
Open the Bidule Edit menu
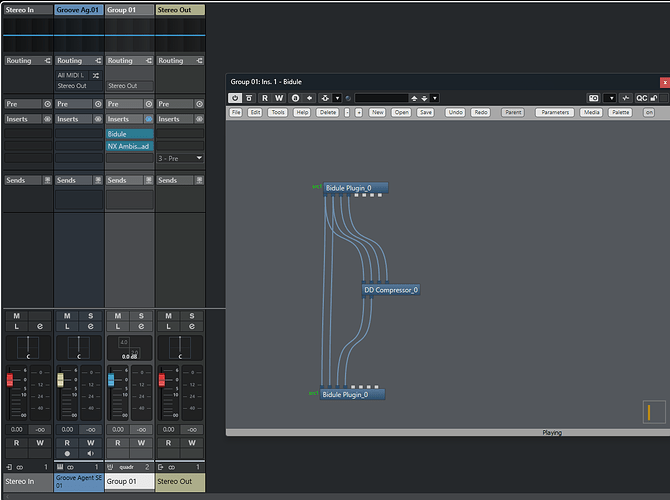pyautogui.click(x=255, y=112)
